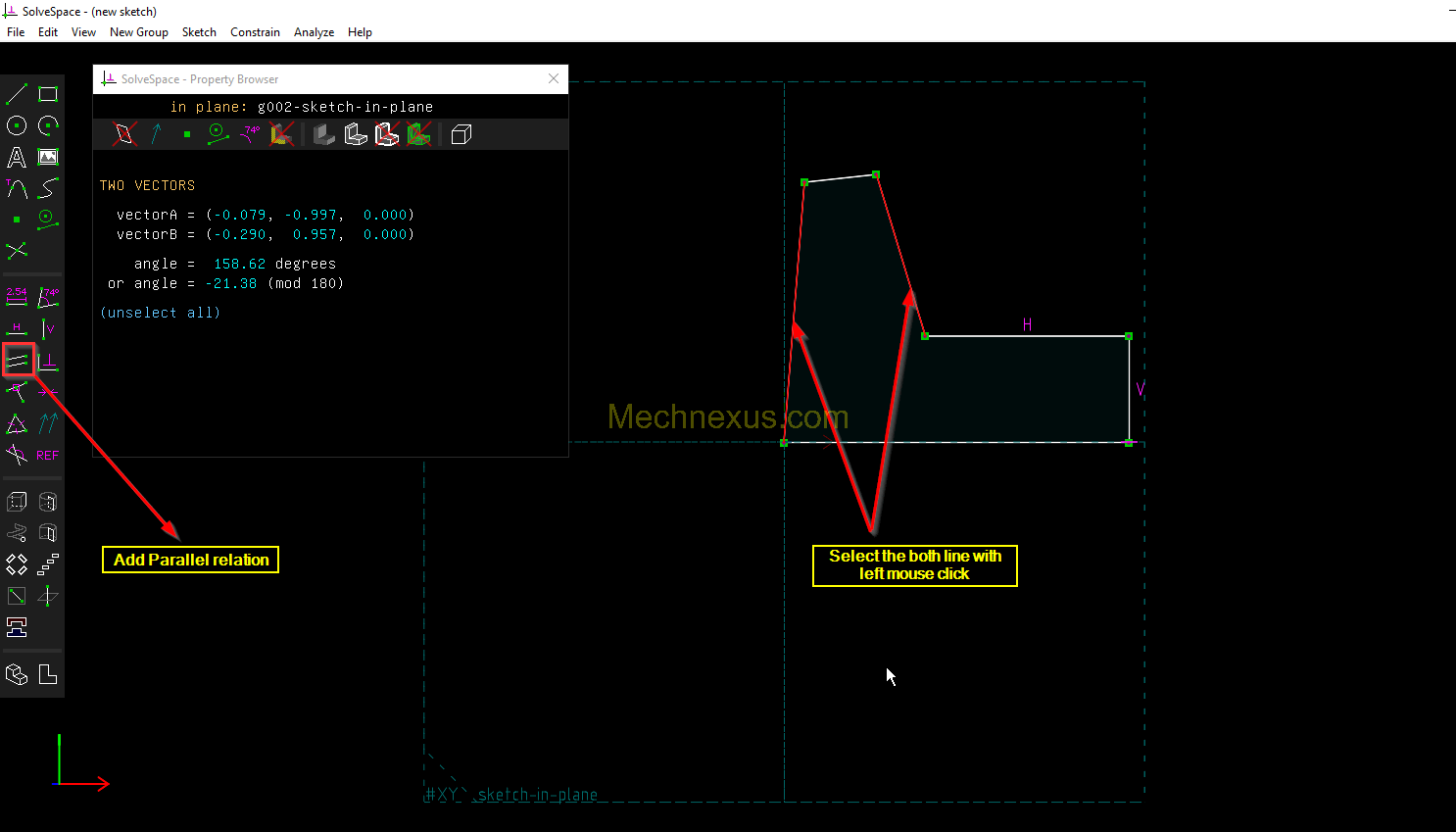The width and height of the screenshot is (1456, 832).
Task: Click the new extrude group icon
Action: click(x=17, y=502)
